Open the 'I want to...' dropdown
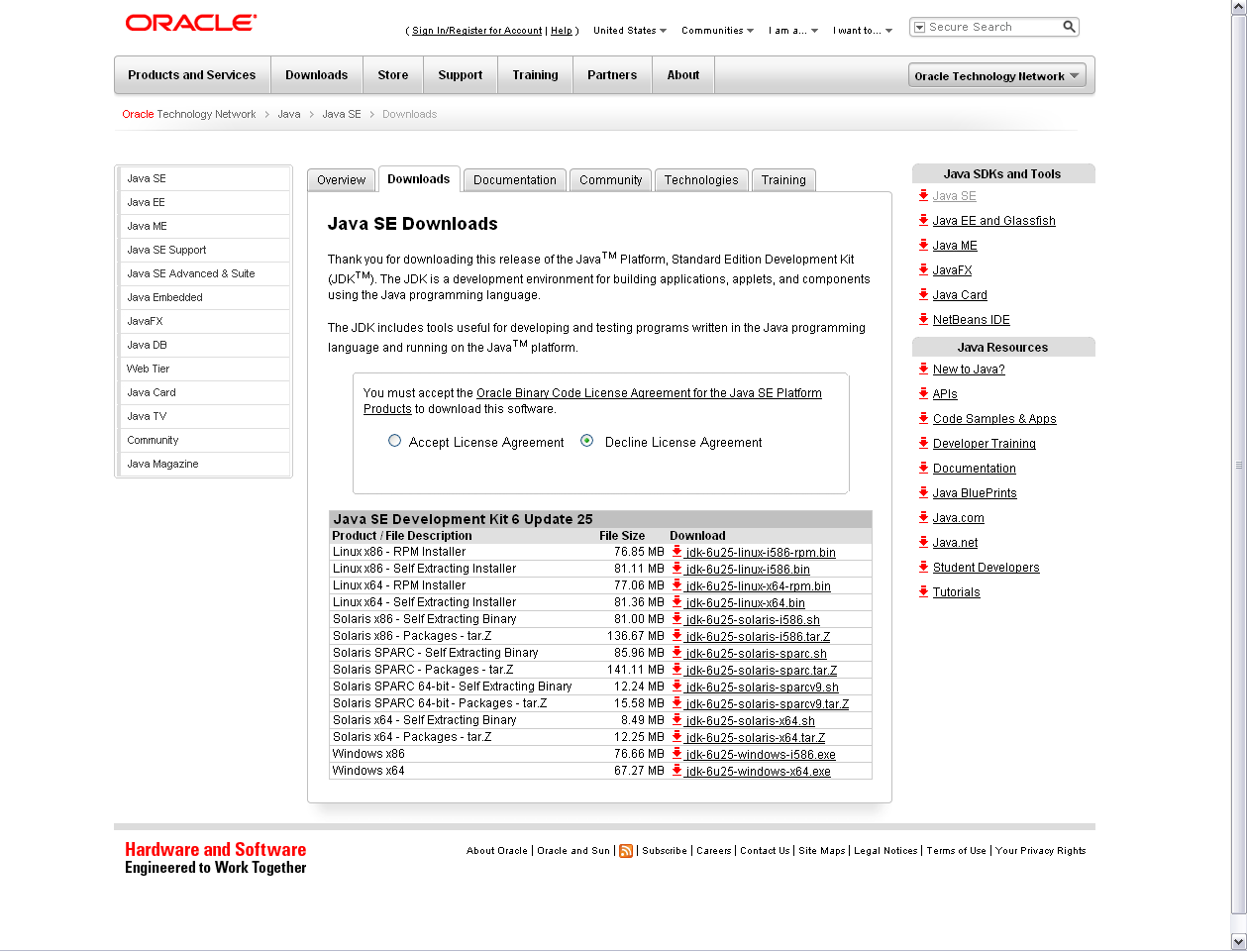 click(x=862, y=31)
